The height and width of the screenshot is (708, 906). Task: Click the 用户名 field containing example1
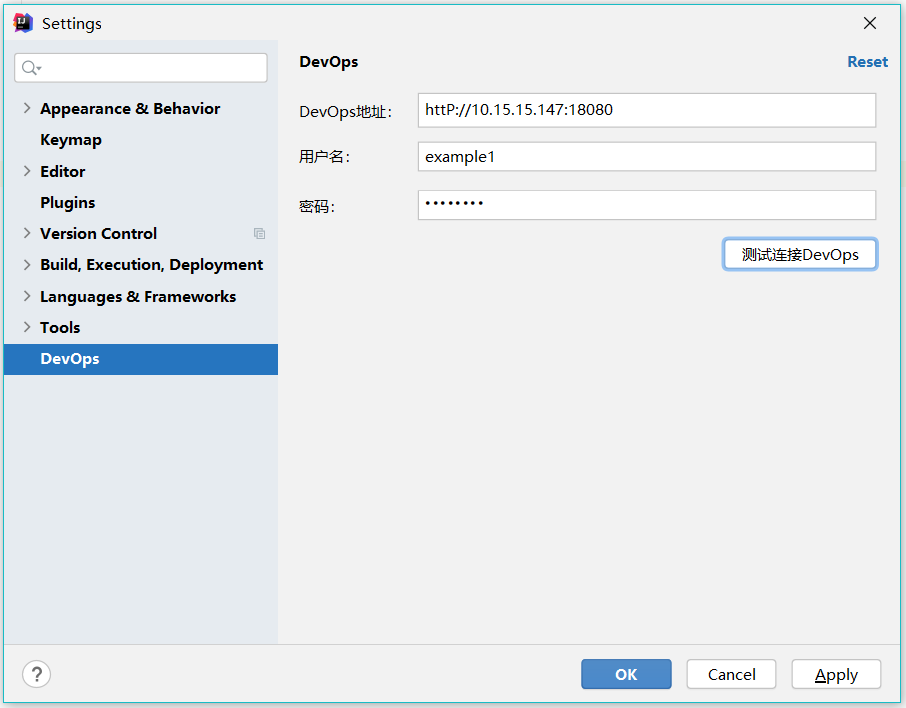pyautogui.click(x=647, y=157)
